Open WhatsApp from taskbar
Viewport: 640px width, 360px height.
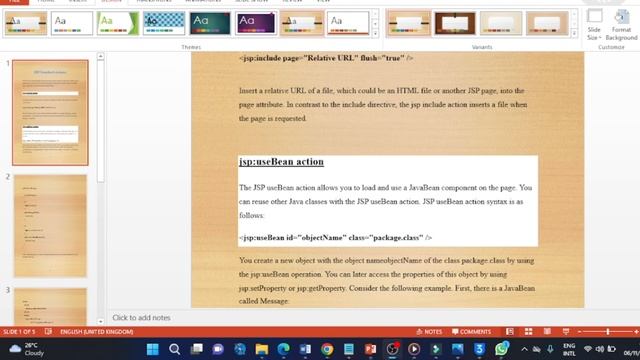point(502,349)
